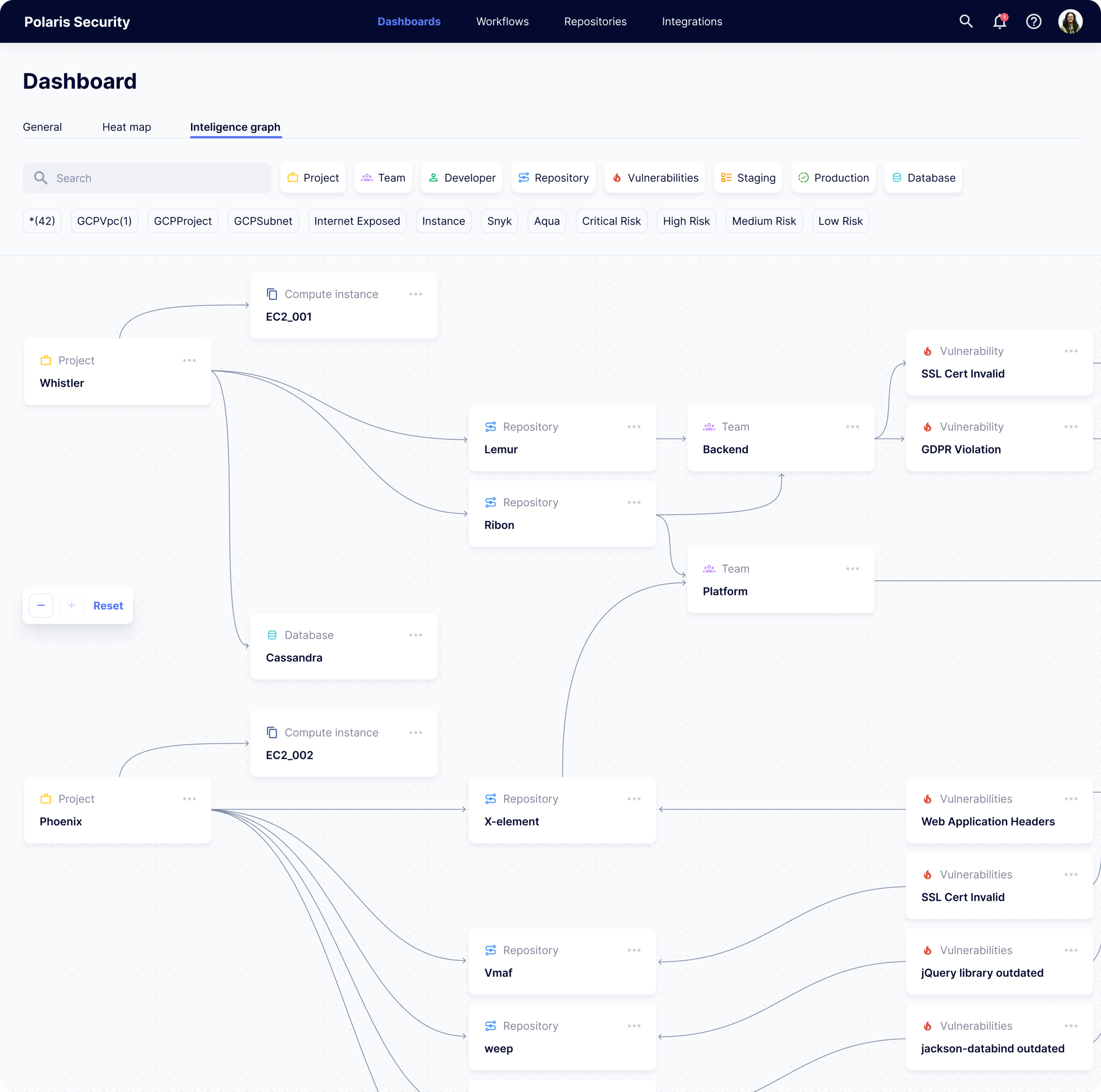1101x1092 pixels.
Task: Click the database icon on Cassandra card
Action: tap(272, 634)
